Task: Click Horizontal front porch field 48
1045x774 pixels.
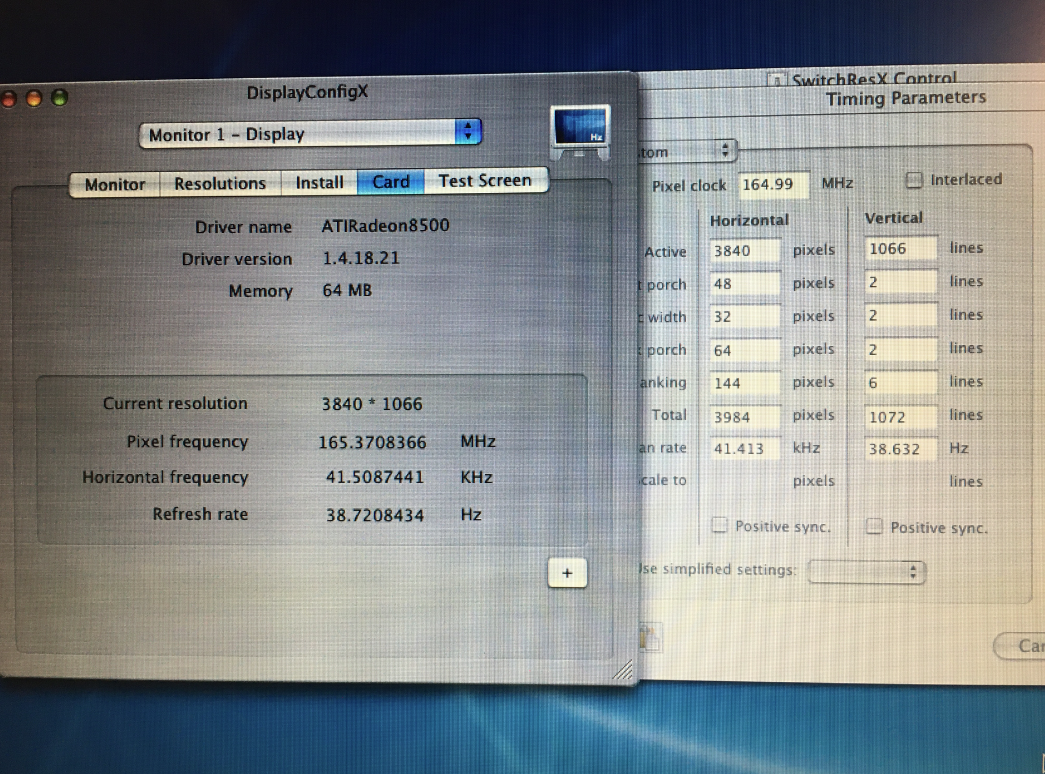Action: 744,283
